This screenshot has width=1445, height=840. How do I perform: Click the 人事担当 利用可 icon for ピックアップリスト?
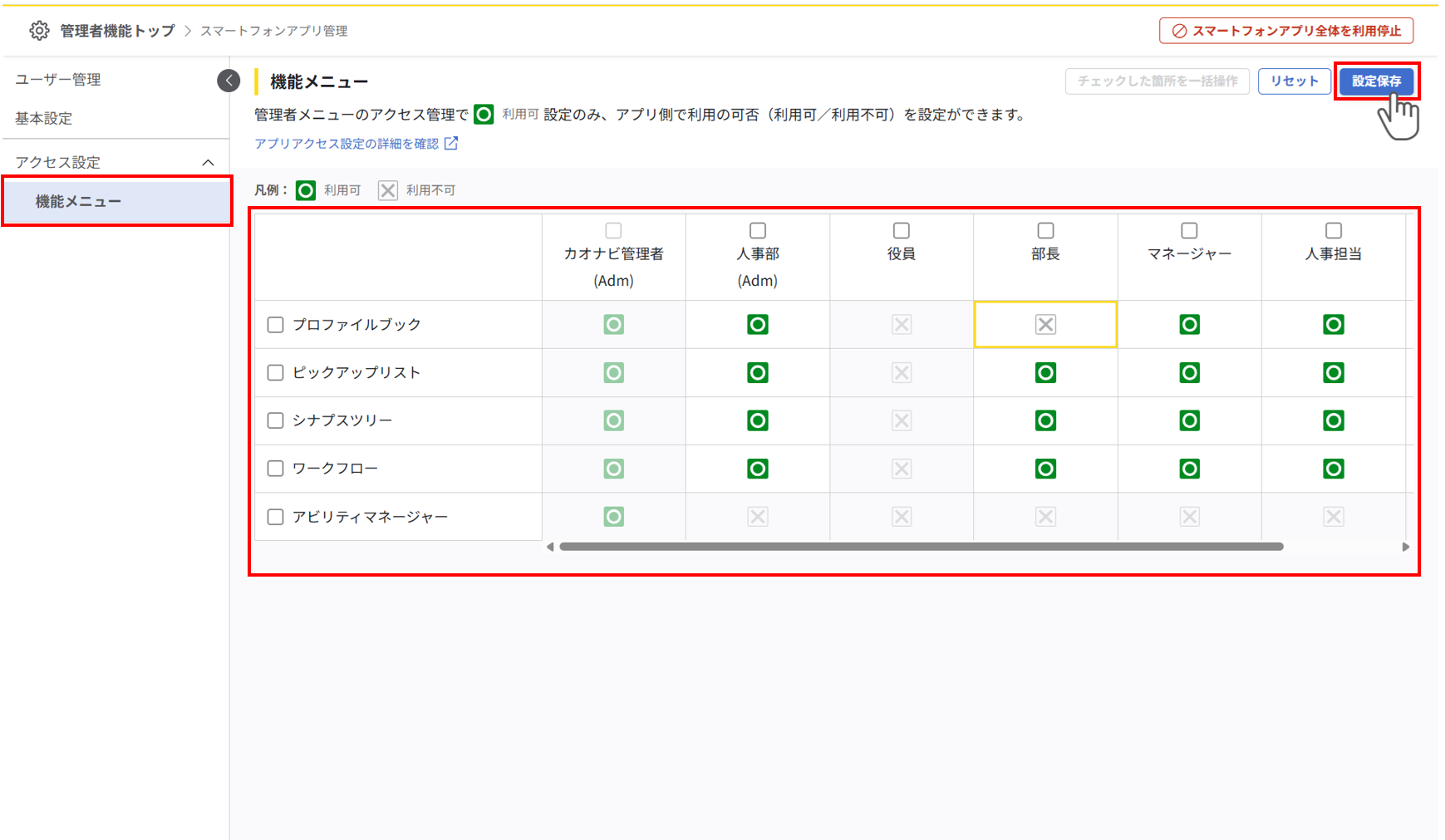coord(1334,372)
